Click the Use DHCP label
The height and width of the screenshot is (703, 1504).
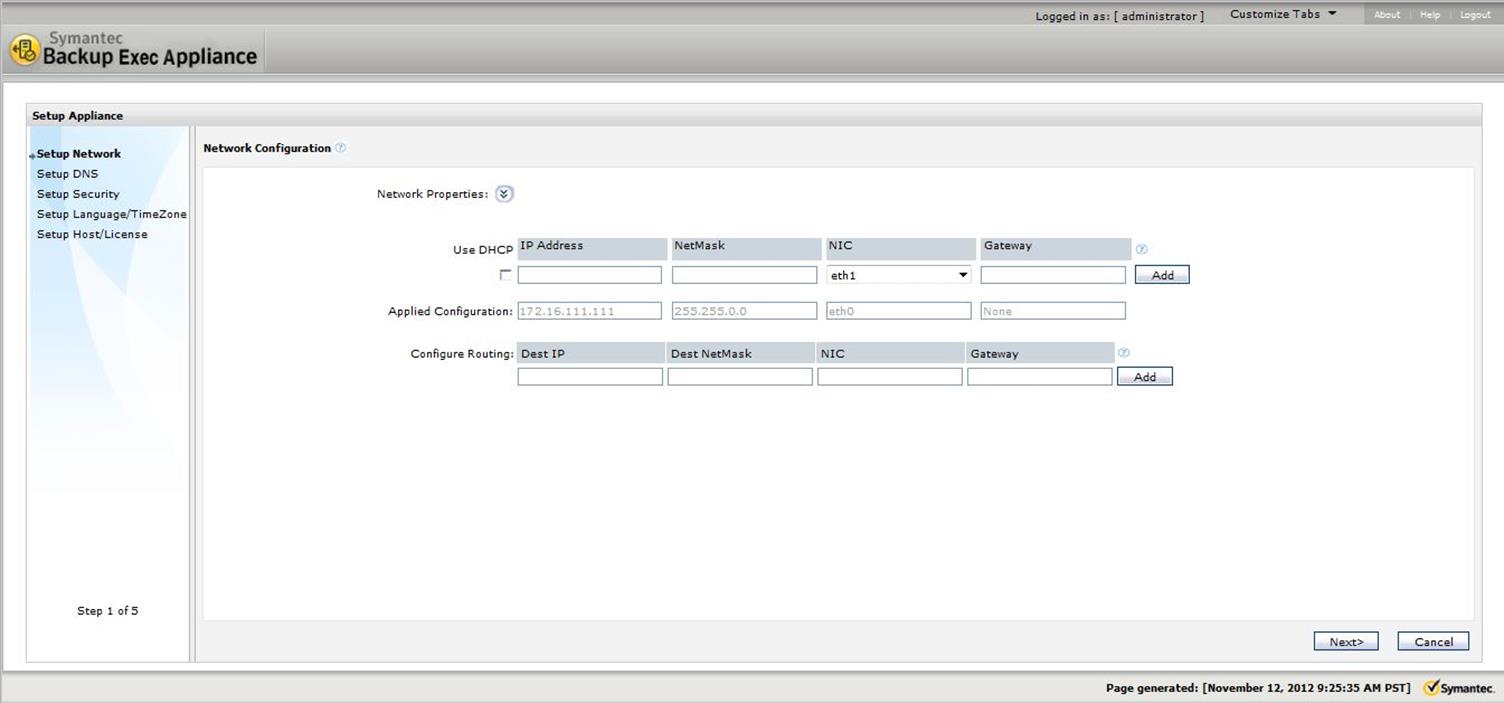483,250
